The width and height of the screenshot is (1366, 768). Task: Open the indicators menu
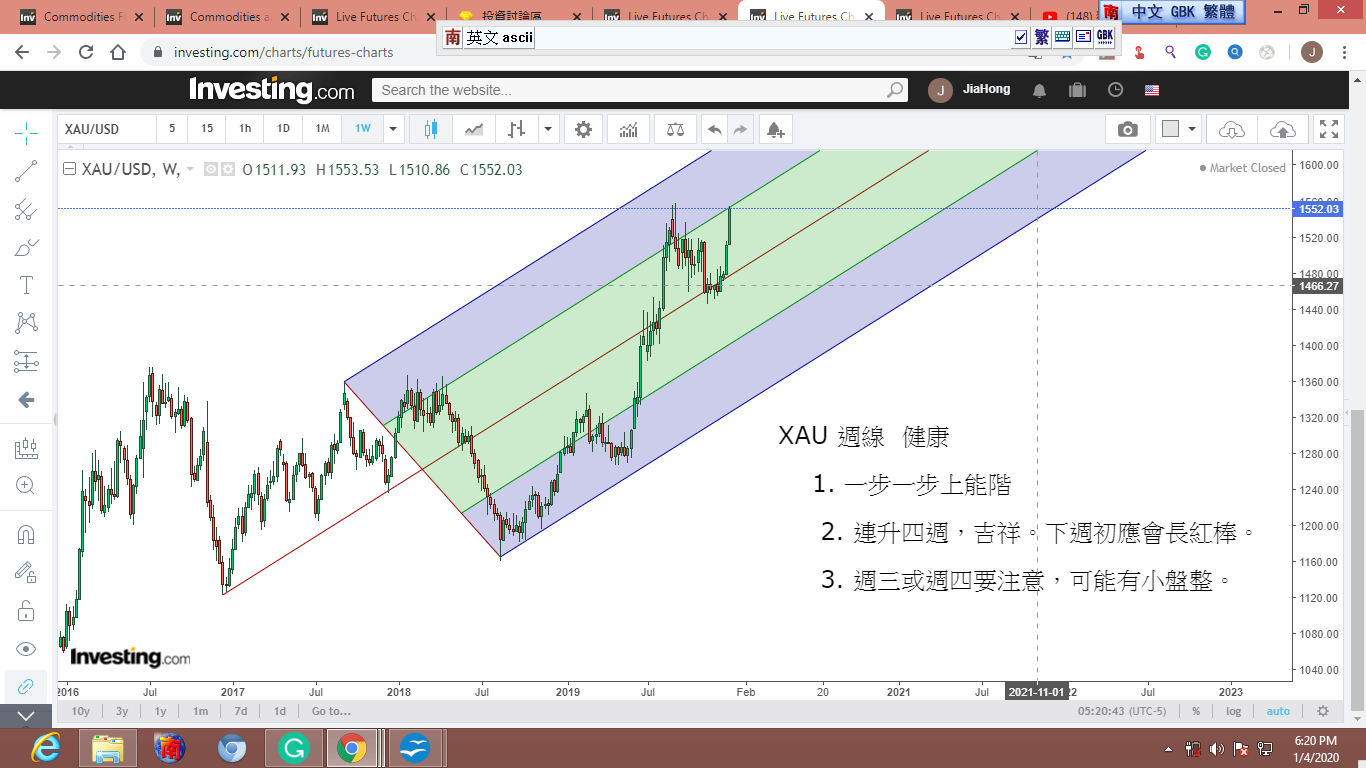tap(629, 129)
